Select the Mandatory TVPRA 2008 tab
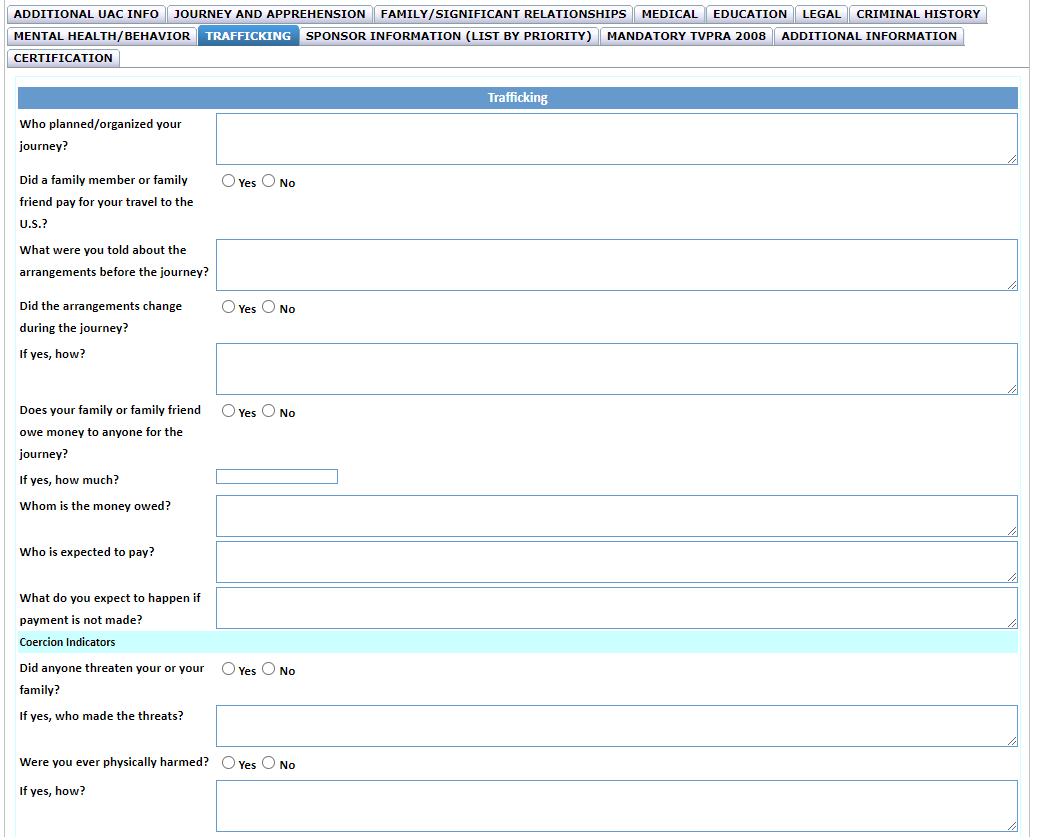The width and height of the screenshot is (1039, 837). [686, 36]
